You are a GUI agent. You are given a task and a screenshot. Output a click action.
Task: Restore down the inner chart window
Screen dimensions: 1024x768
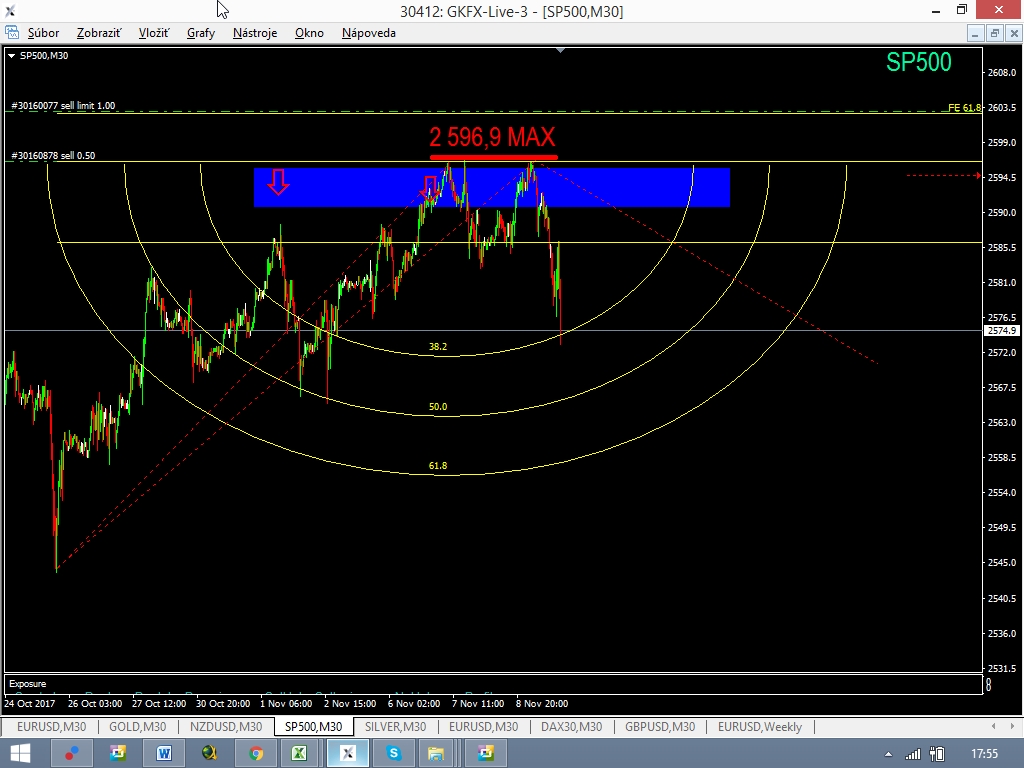(x=995, y=33)
